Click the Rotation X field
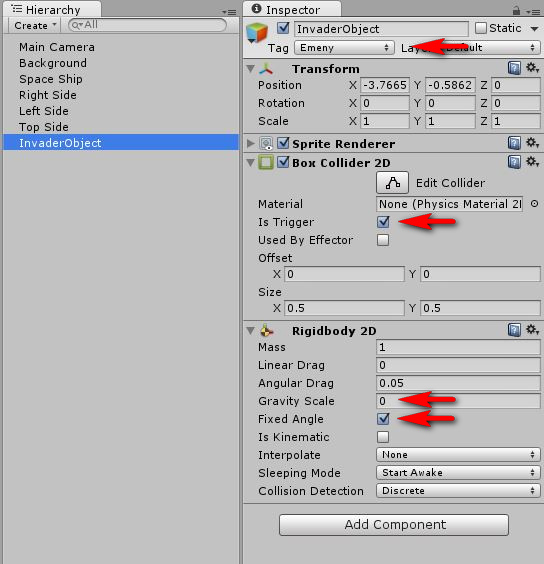 (x=385, y=103)
